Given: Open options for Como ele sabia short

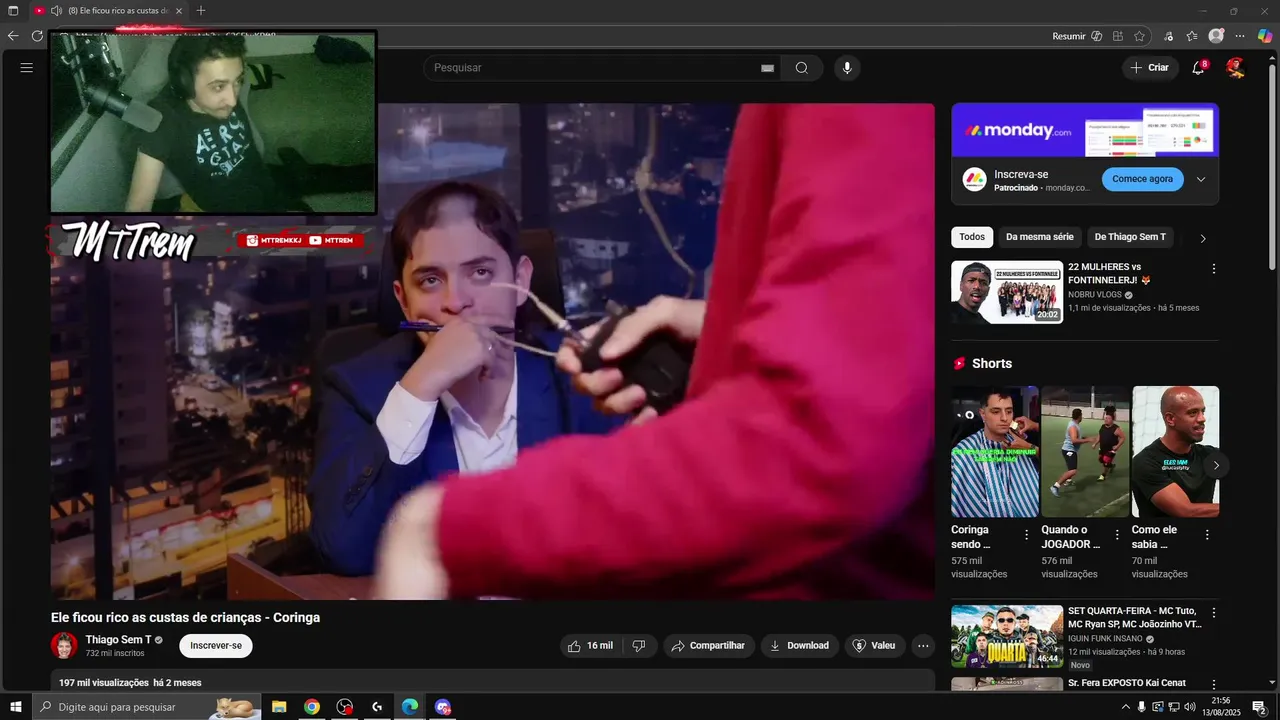Looking at the screenshot, I should [x=1207, y=535].
